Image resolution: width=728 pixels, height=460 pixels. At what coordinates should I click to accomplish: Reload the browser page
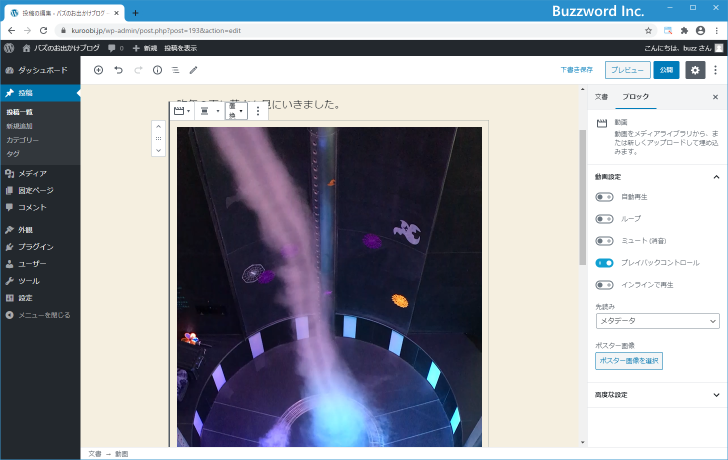tap(44, 31)
